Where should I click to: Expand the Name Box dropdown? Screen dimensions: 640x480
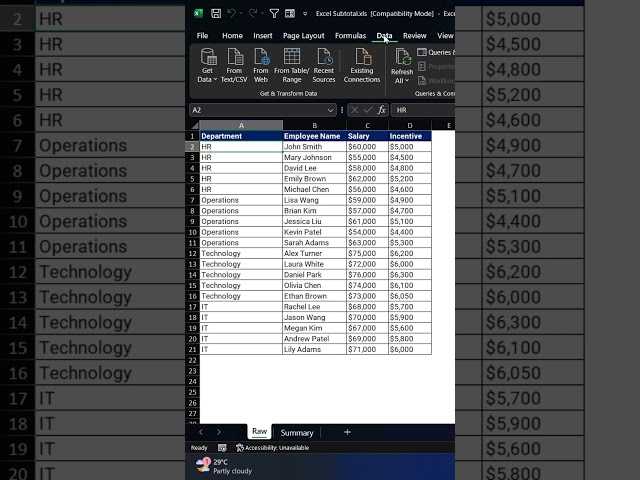tap(330, 110)
